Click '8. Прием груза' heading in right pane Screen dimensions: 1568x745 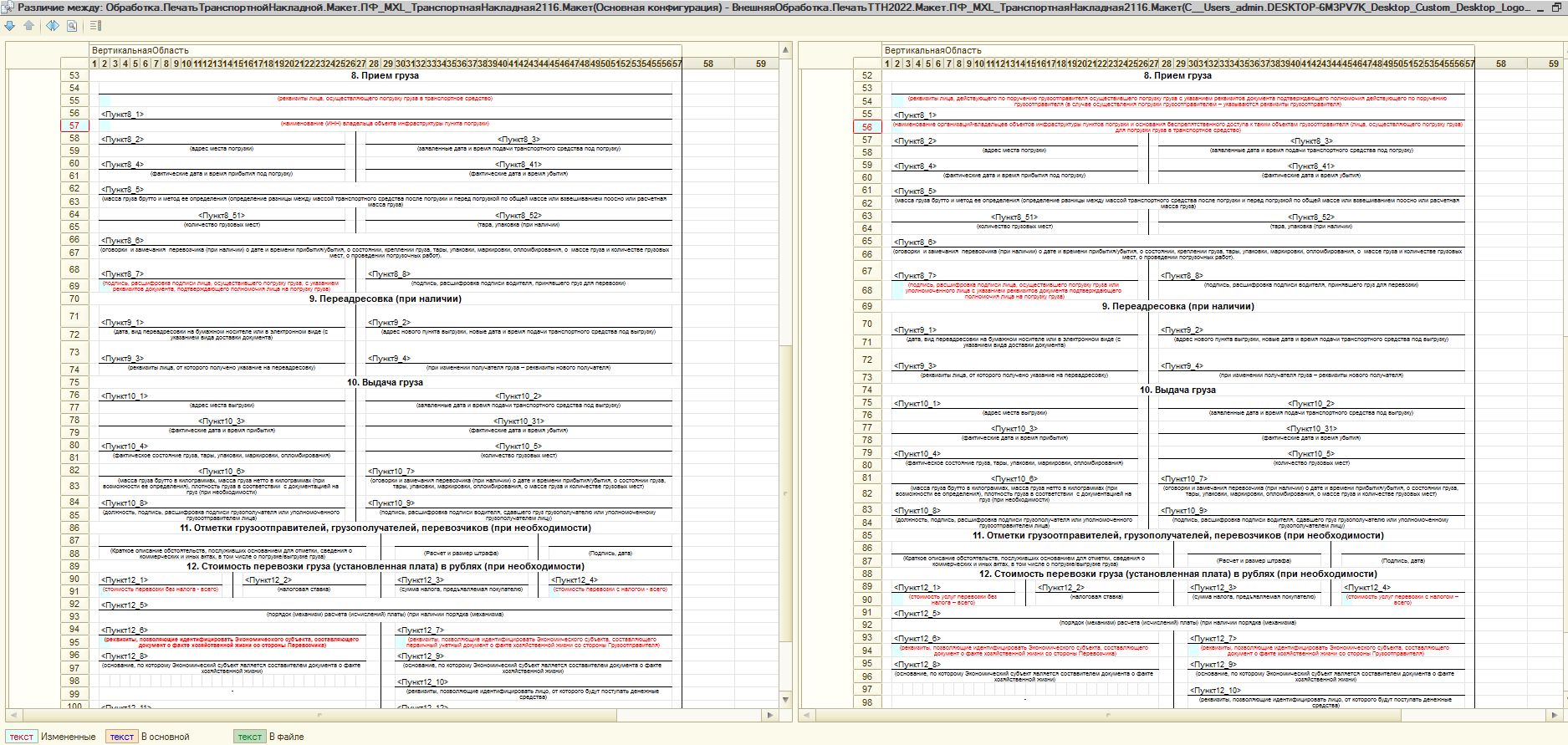pyautogui.click(x=1177, y=75)
